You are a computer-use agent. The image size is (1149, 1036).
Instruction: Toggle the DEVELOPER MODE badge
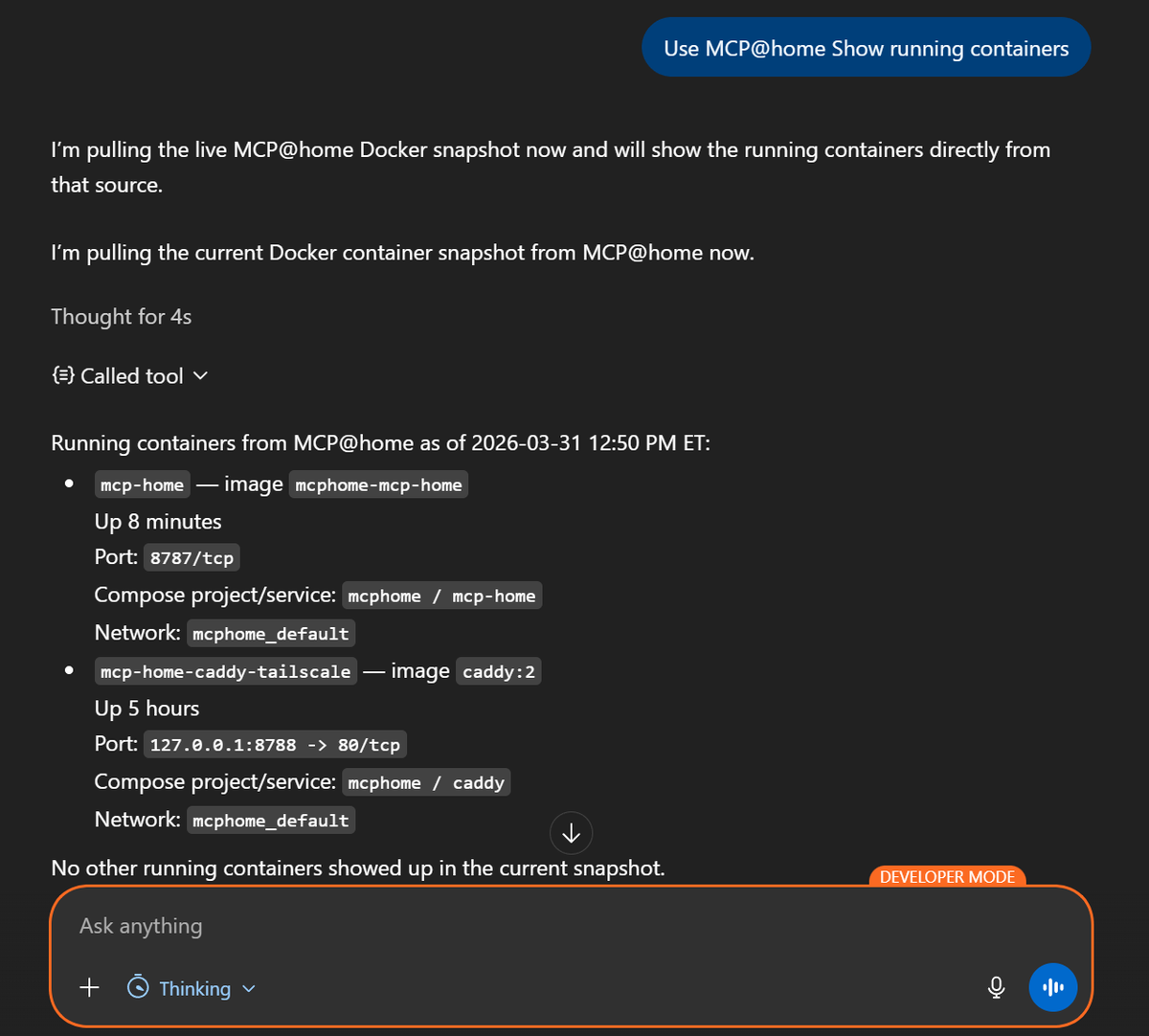pos(947,876)
